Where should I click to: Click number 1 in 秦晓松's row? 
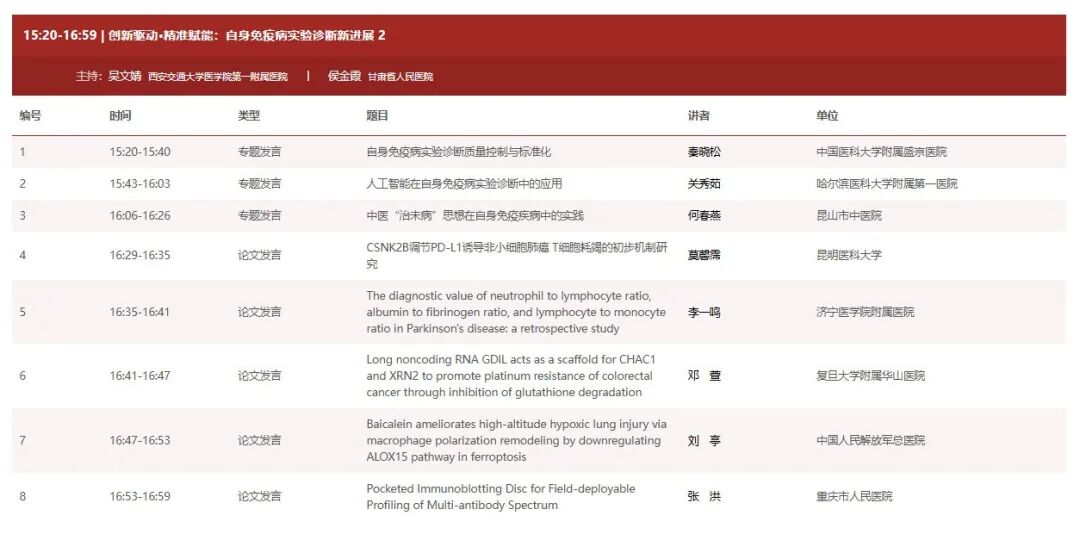pyautogui.click(x=23, y=152)
